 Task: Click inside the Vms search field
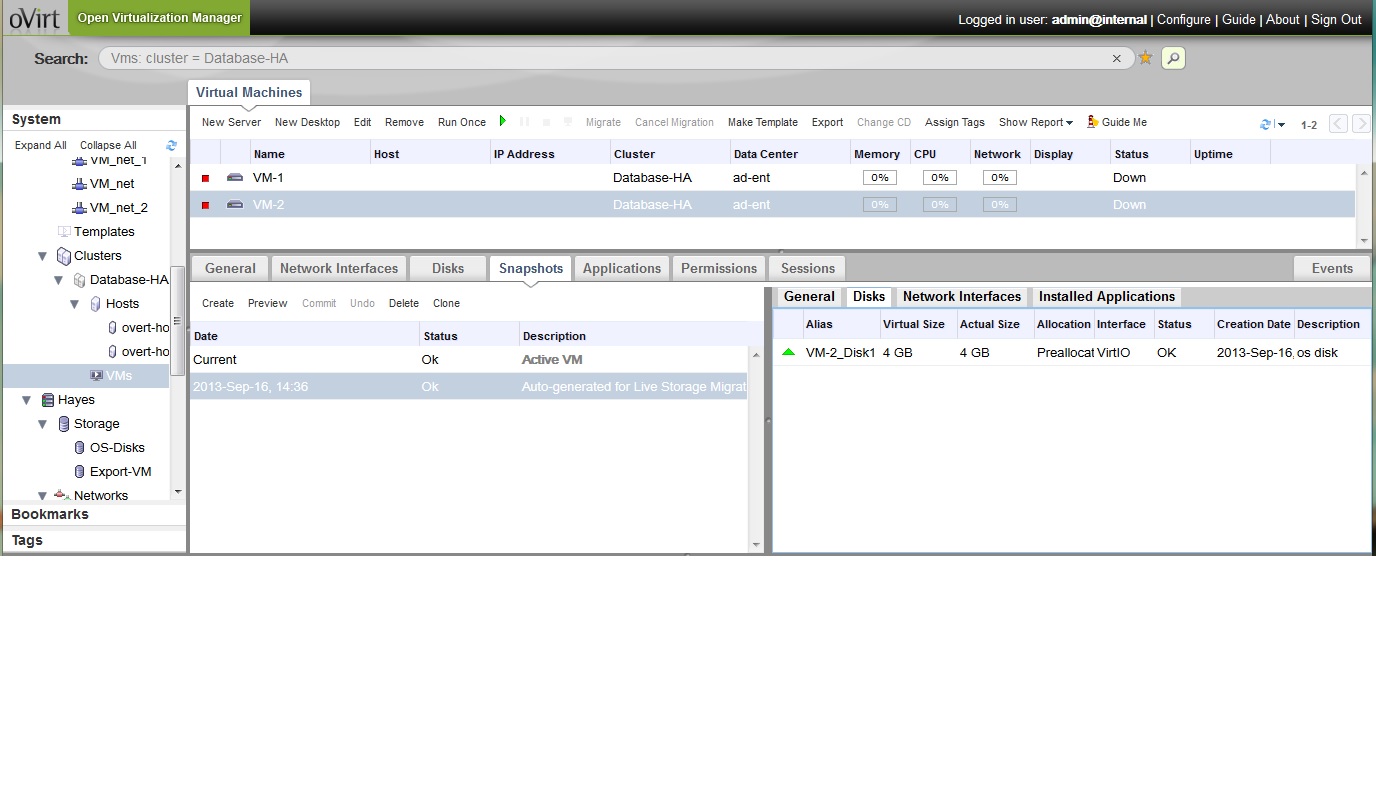[600, 58]
